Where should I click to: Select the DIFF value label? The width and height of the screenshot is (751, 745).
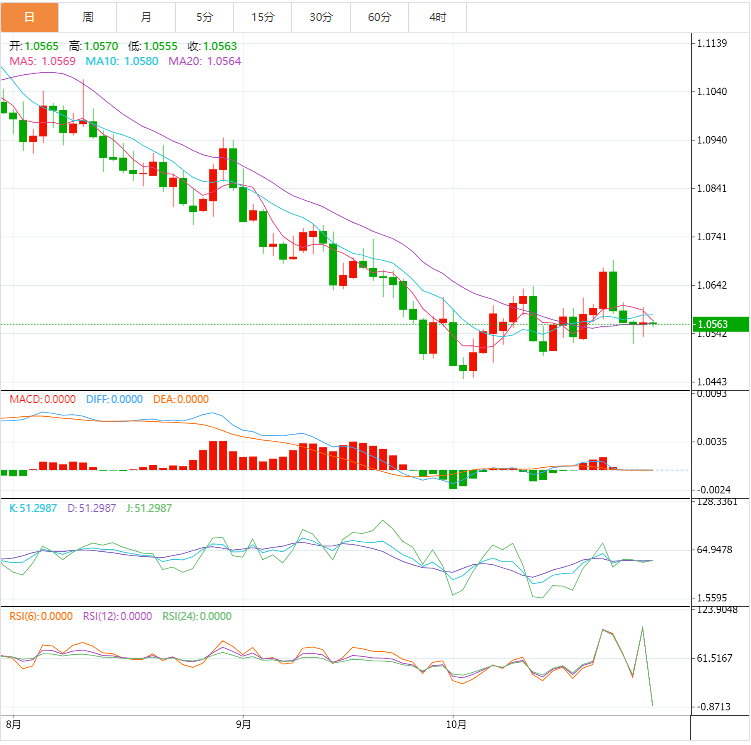[113, 399]
